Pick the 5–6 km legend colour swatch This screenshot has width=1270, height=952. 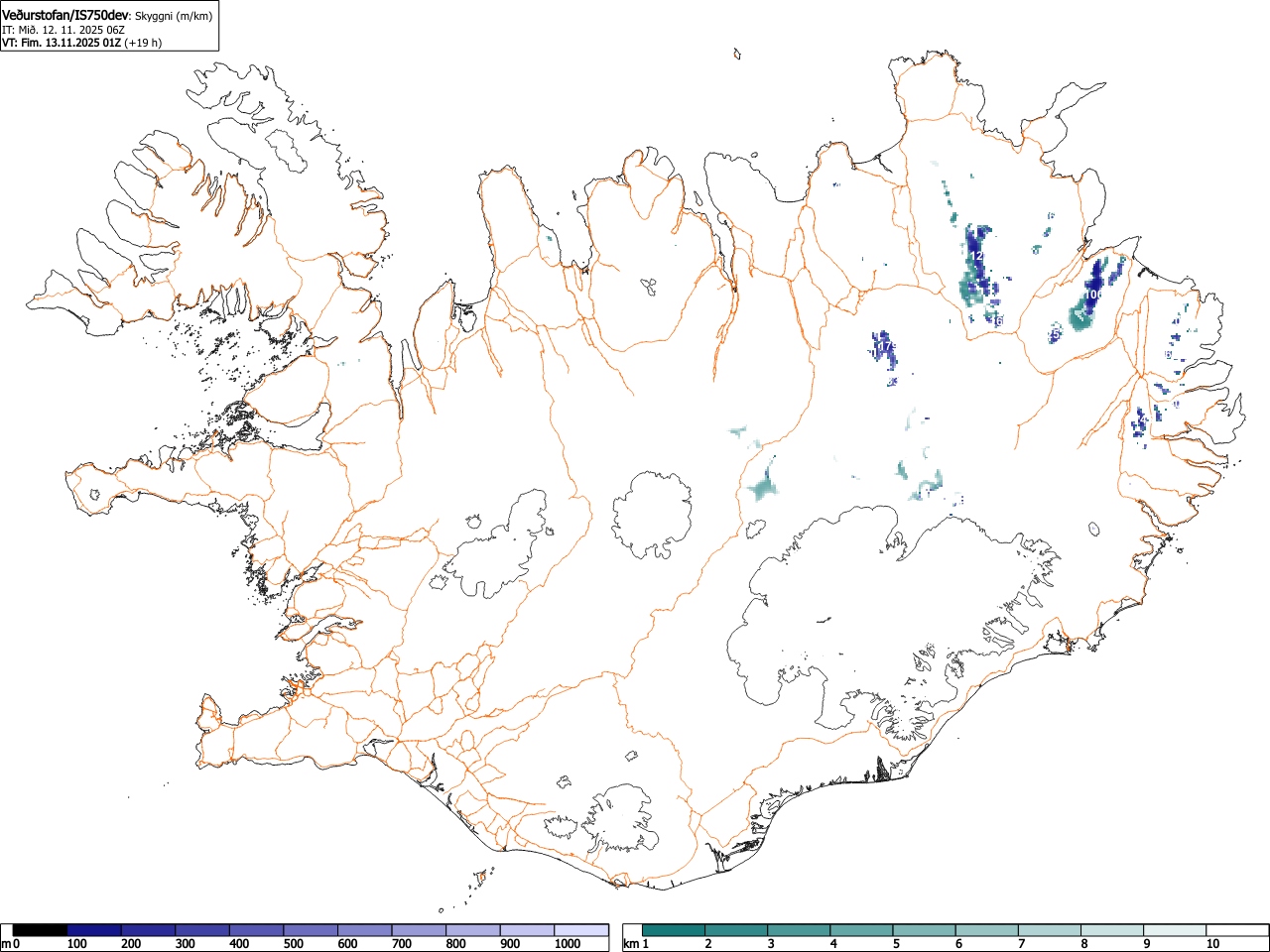925,930
